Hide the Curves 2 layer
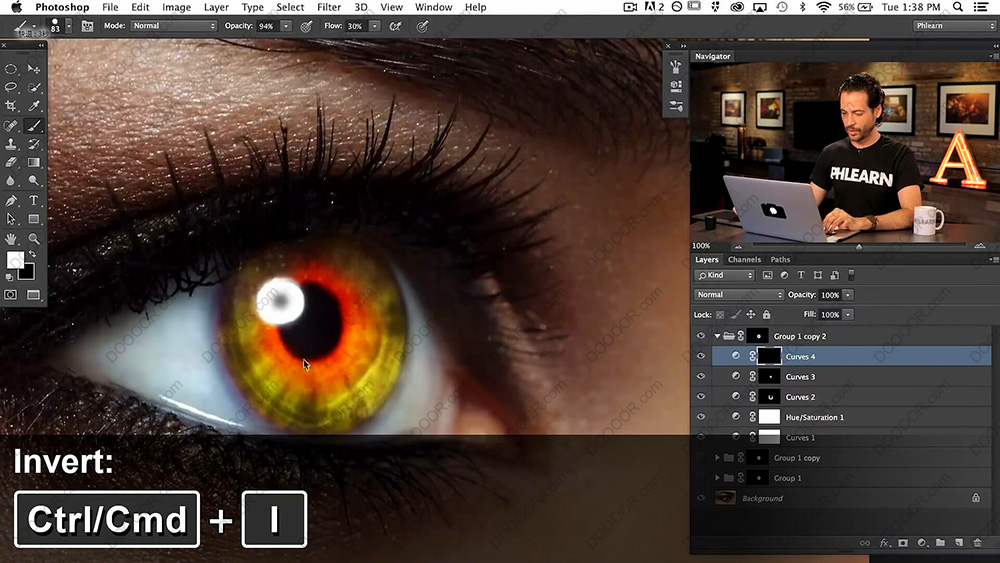The width and height of the screenshot is (1000, 563). (701, 397)
